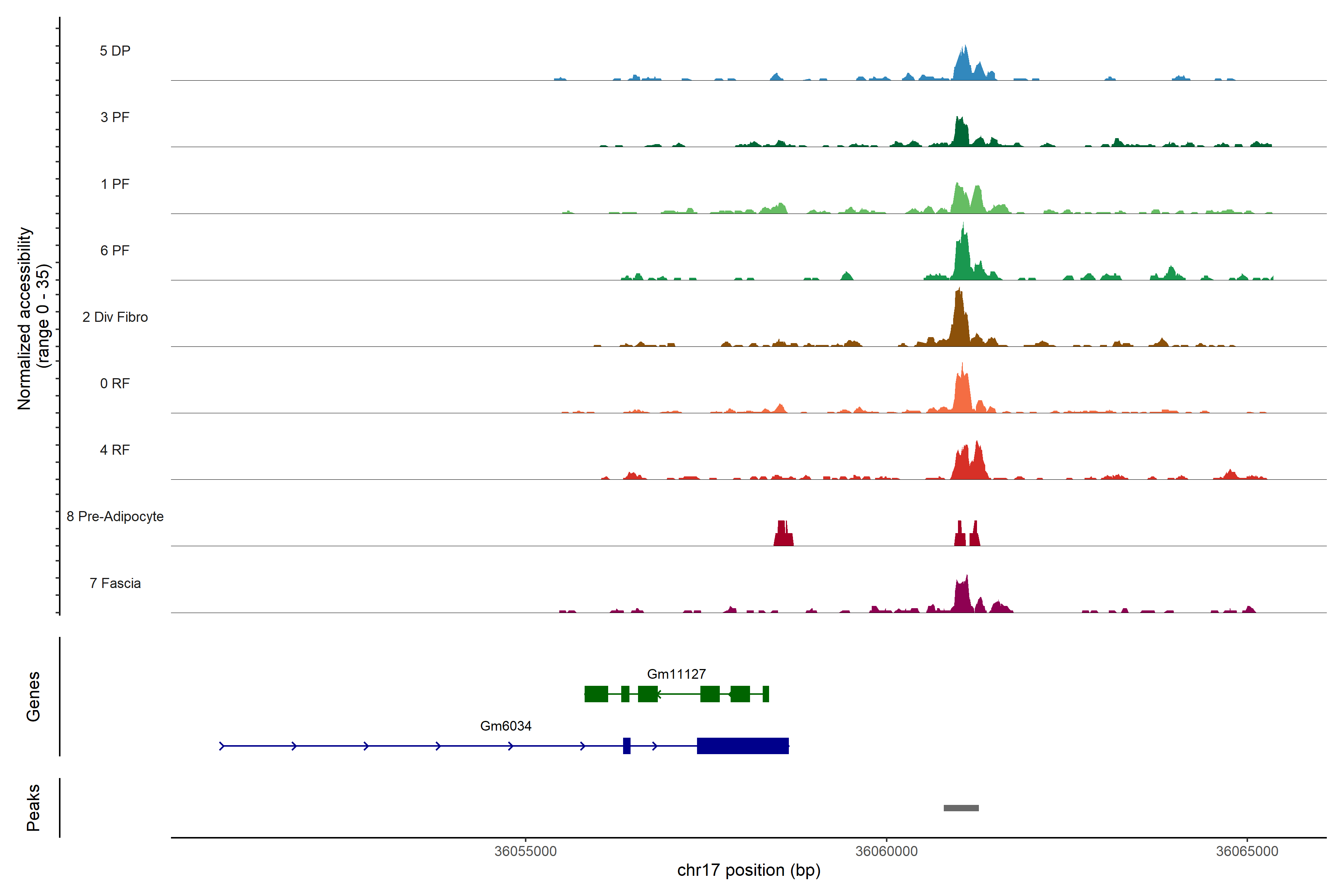Click the chr17 position axis title
This screenshot has height=896, width=1344.
[749, 870]
